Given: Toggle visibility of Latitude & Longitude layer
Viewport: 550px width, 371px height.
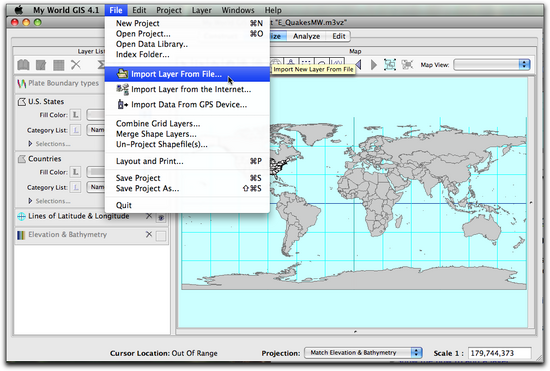Looking at the screenshot, I should (x=161, y=217).
